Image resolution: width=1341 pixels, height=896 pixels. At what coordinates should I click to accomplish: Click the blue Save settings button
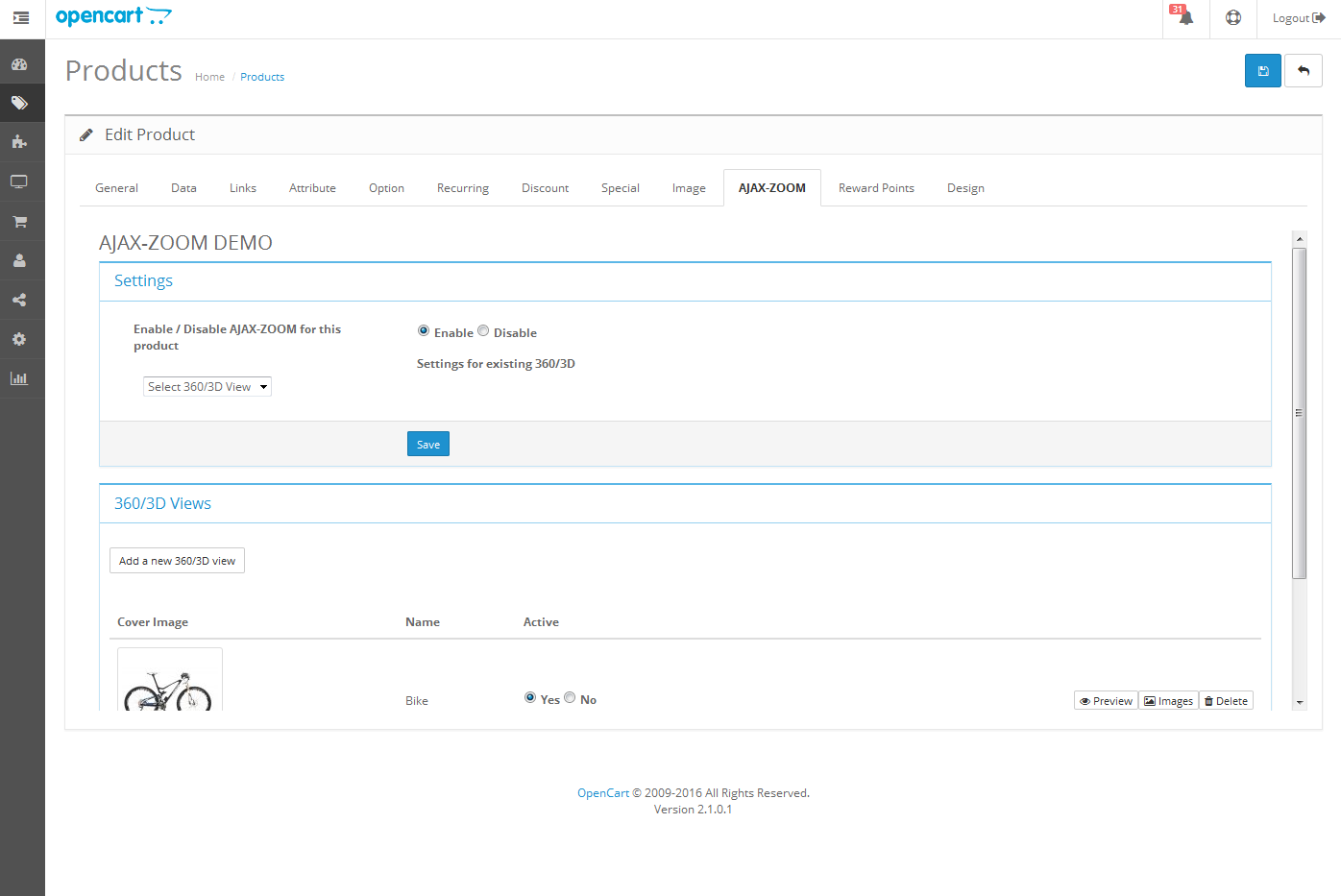point(428,444)
